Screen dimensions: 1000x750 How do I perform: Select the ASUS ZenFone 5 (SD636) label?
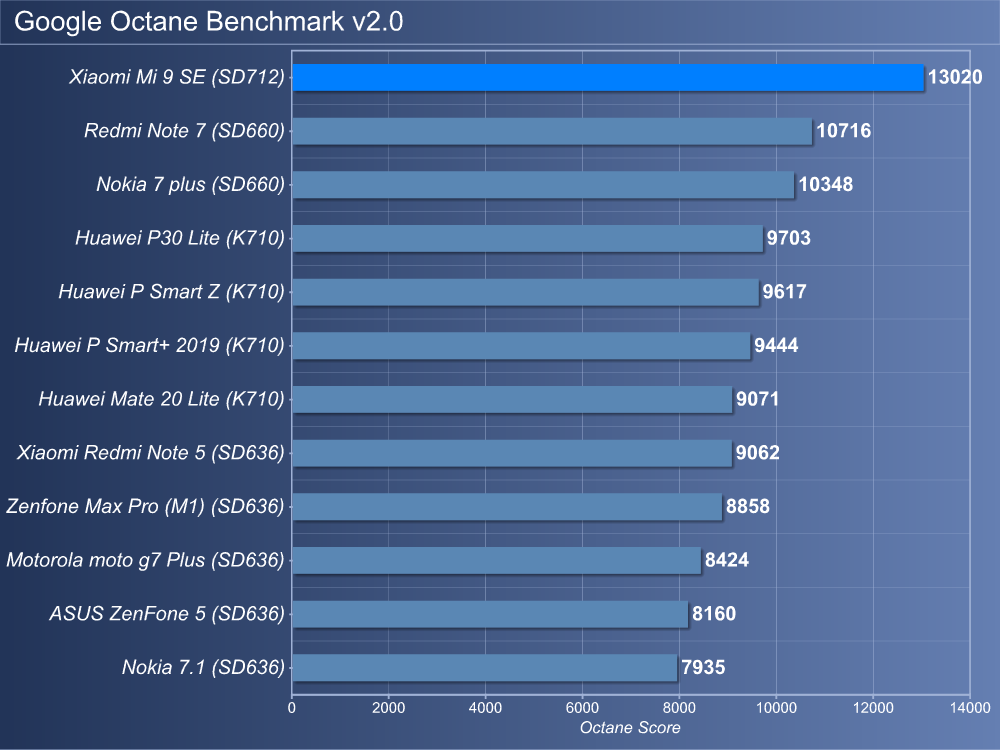pyautogui.click(x=167, y=613)
